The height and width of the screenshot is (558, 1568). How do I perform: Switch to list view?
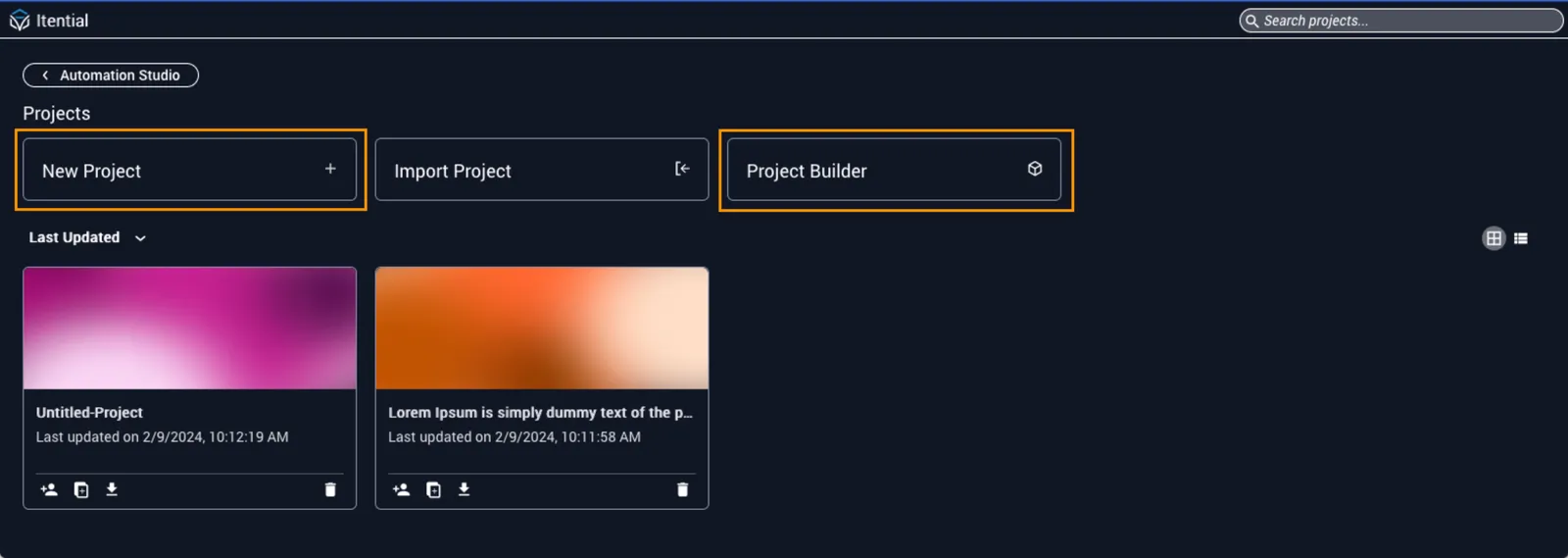[x=1521, y=238]
